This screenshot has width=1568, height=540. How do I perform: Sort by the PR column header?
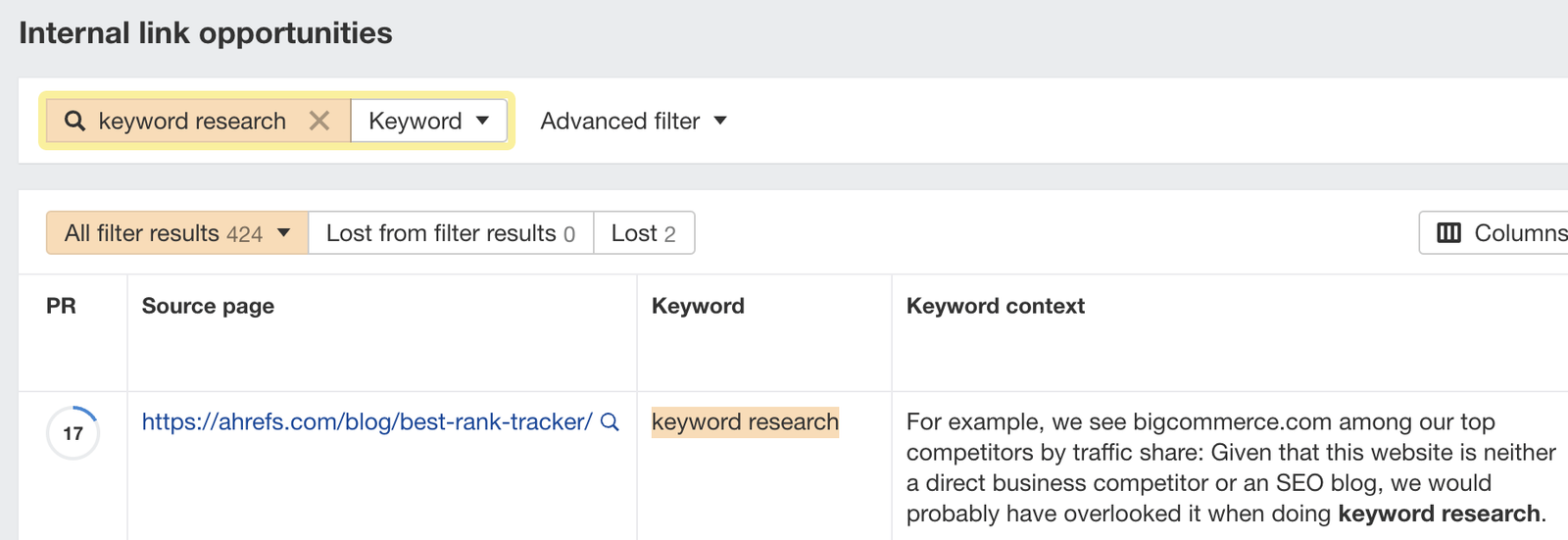click(61, 306)
